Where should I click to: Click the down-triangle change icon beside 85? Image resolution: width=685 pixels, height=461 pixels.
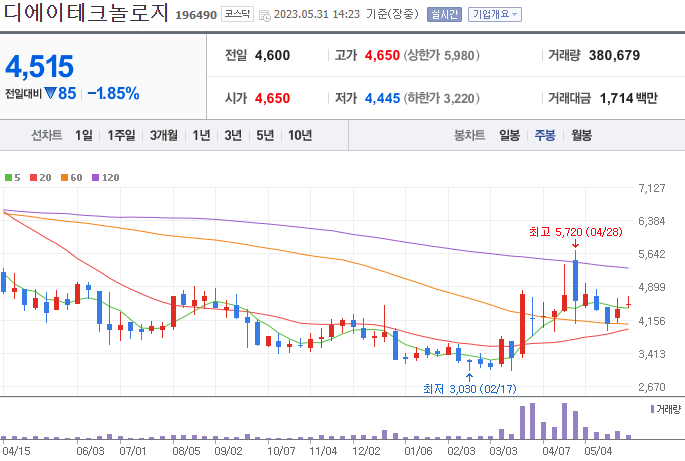pos(50,93)
